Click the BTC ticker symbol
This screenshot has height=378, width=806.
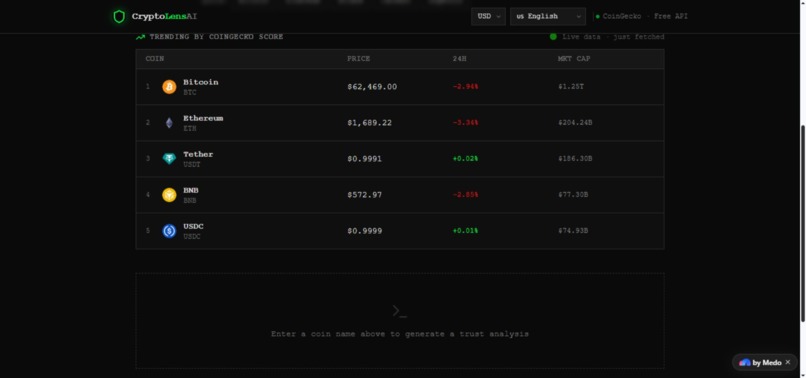click(x=190, y=93)
